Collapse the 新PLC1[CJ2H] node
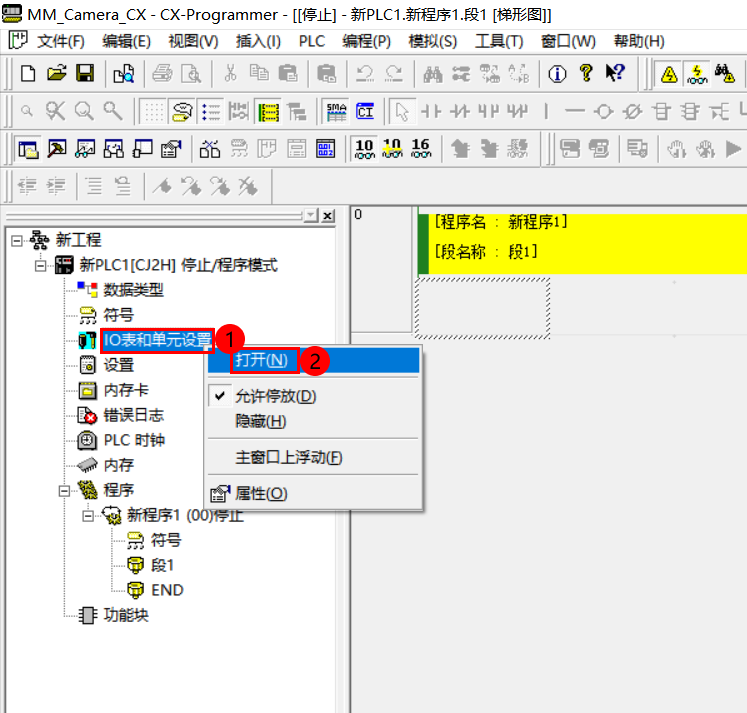The width and height of the screenshot is (747, 713). point(41,265)
